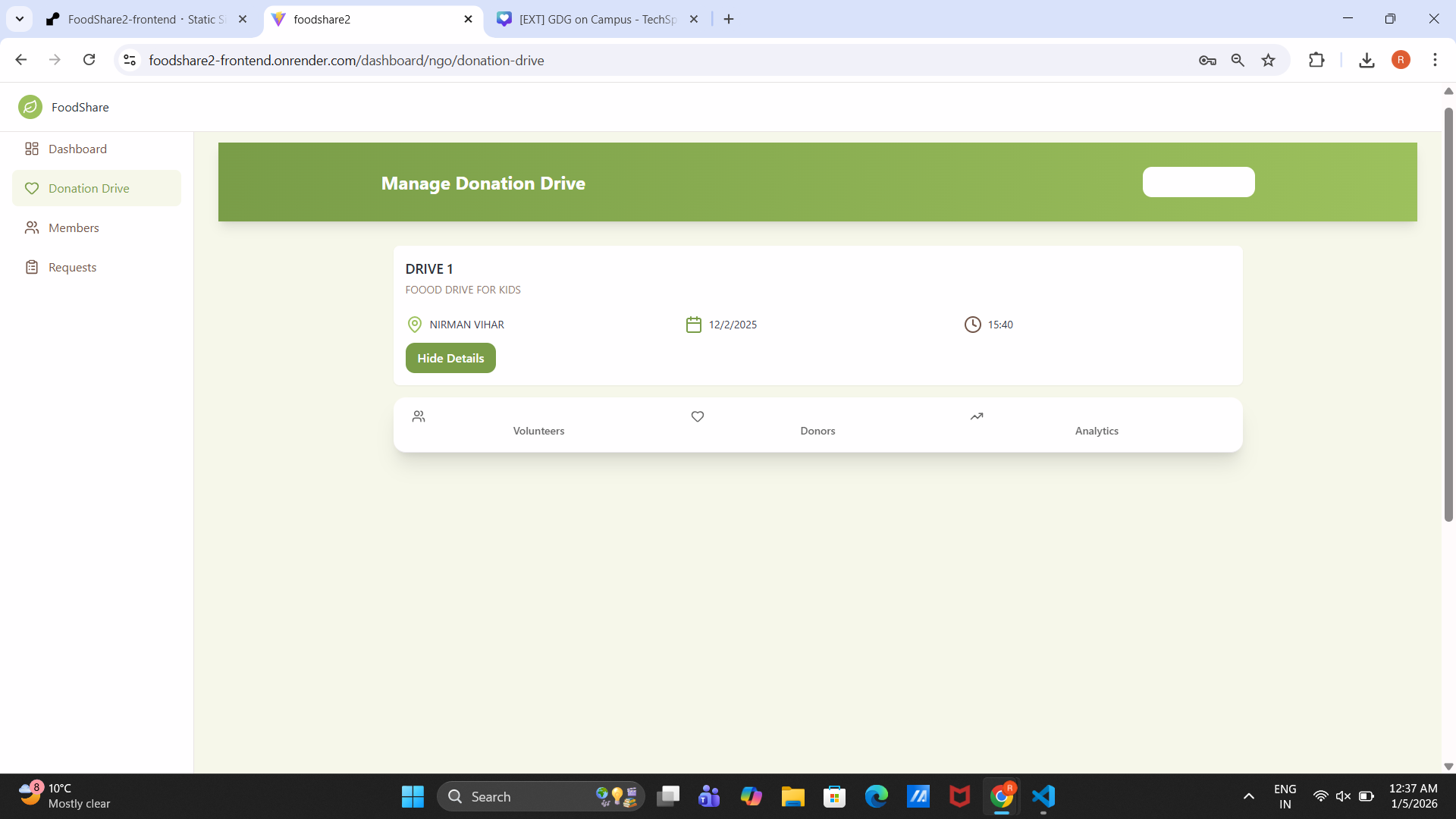Click the location pin icon beside NIRMAN VIHAR
This screenshot has height=819, width=1456.
415,325
